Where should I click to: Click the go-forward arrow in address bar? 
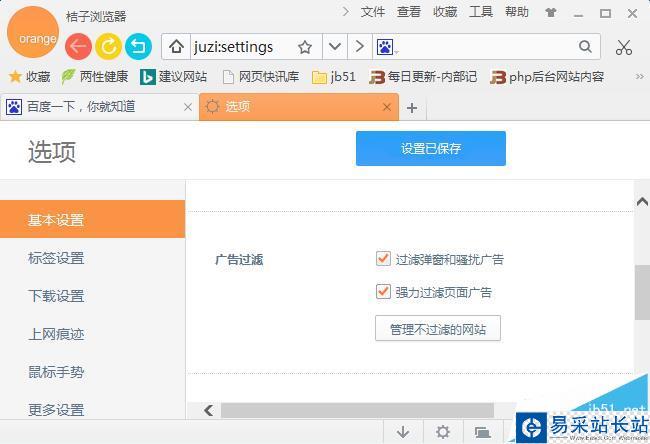360,46
